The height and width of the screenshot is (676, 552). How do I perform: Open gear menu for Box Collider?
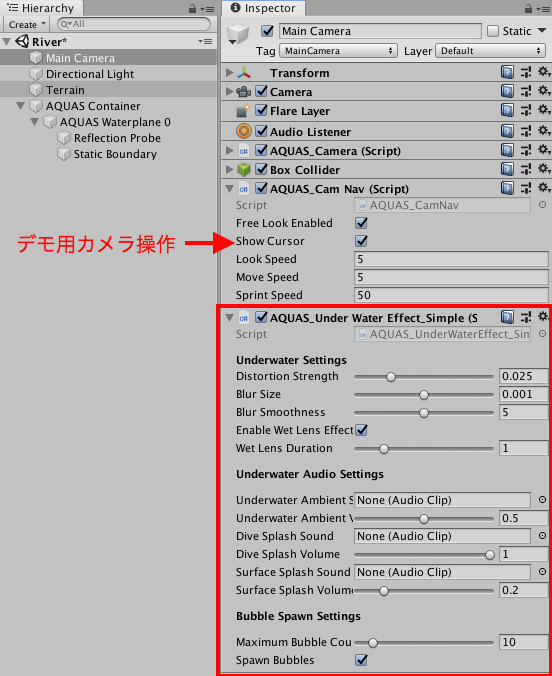543,169
